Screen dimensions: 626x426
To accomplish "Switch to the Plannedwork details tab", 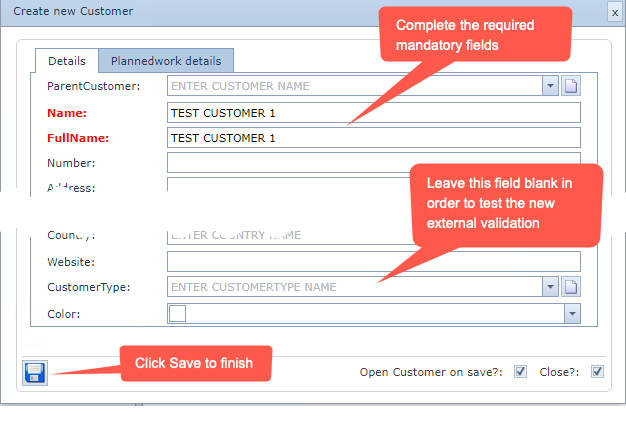I will point(166,61).
